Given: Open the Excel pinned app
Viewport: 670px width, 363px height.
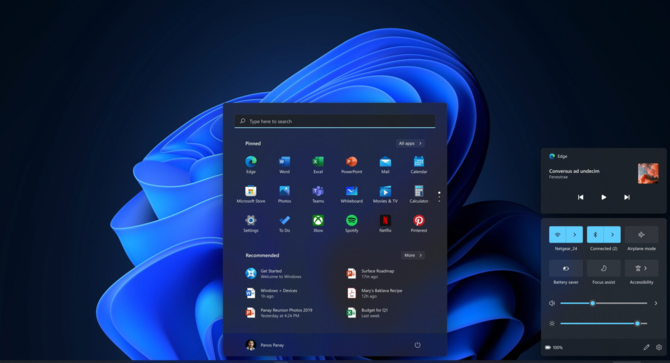Looking at the screenshot, I should 318,164.
